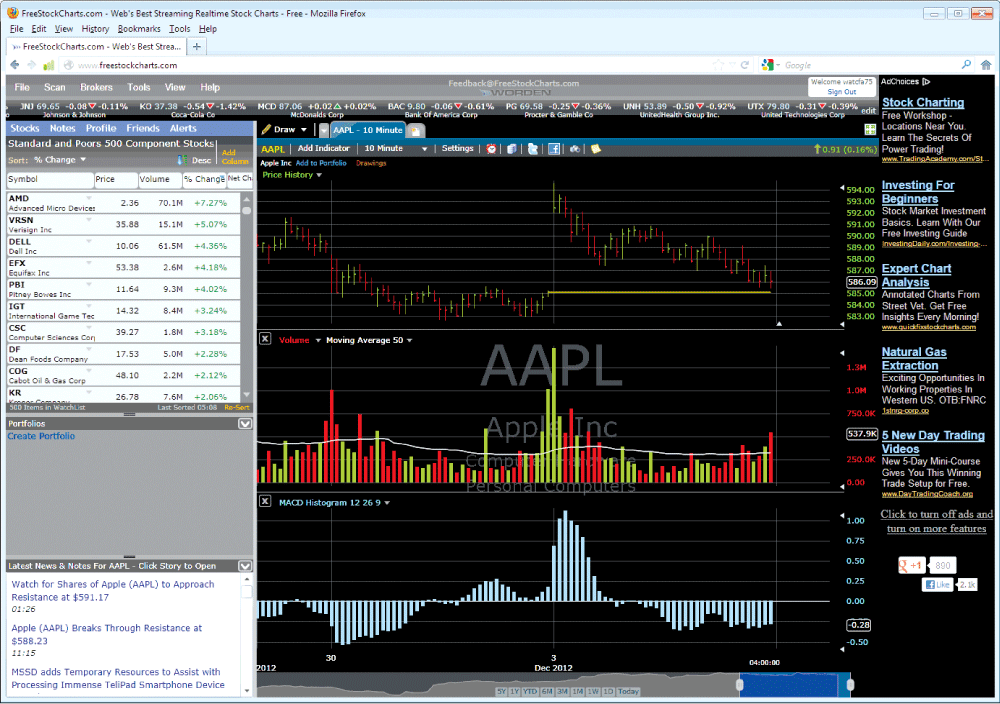1000x704 pixels.
Task: Click the AdChoices icon
Action: pyautogui.click(x=926, y=82)
